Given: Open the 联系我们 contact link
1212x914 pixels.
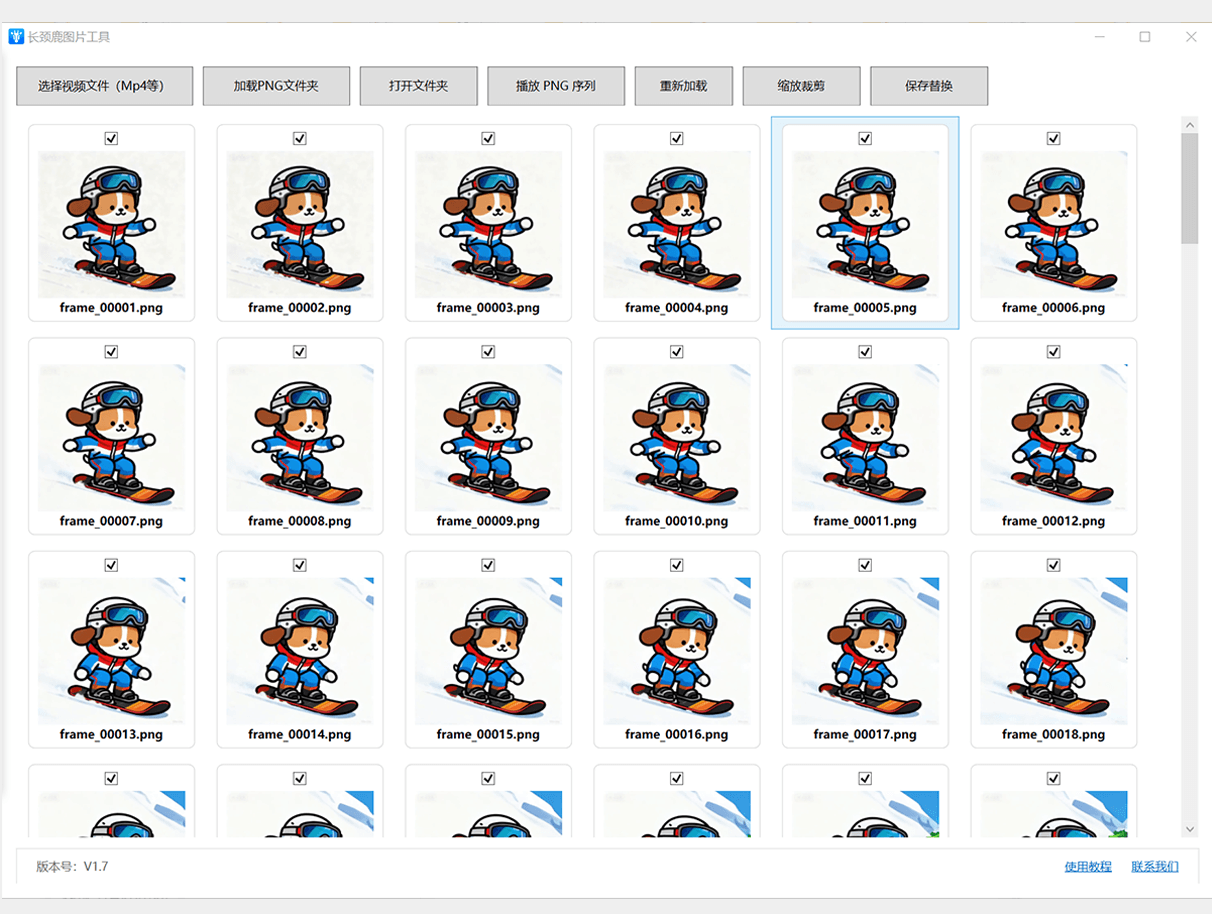Looking at the screenshot, I should click(x=1155, y=867).
